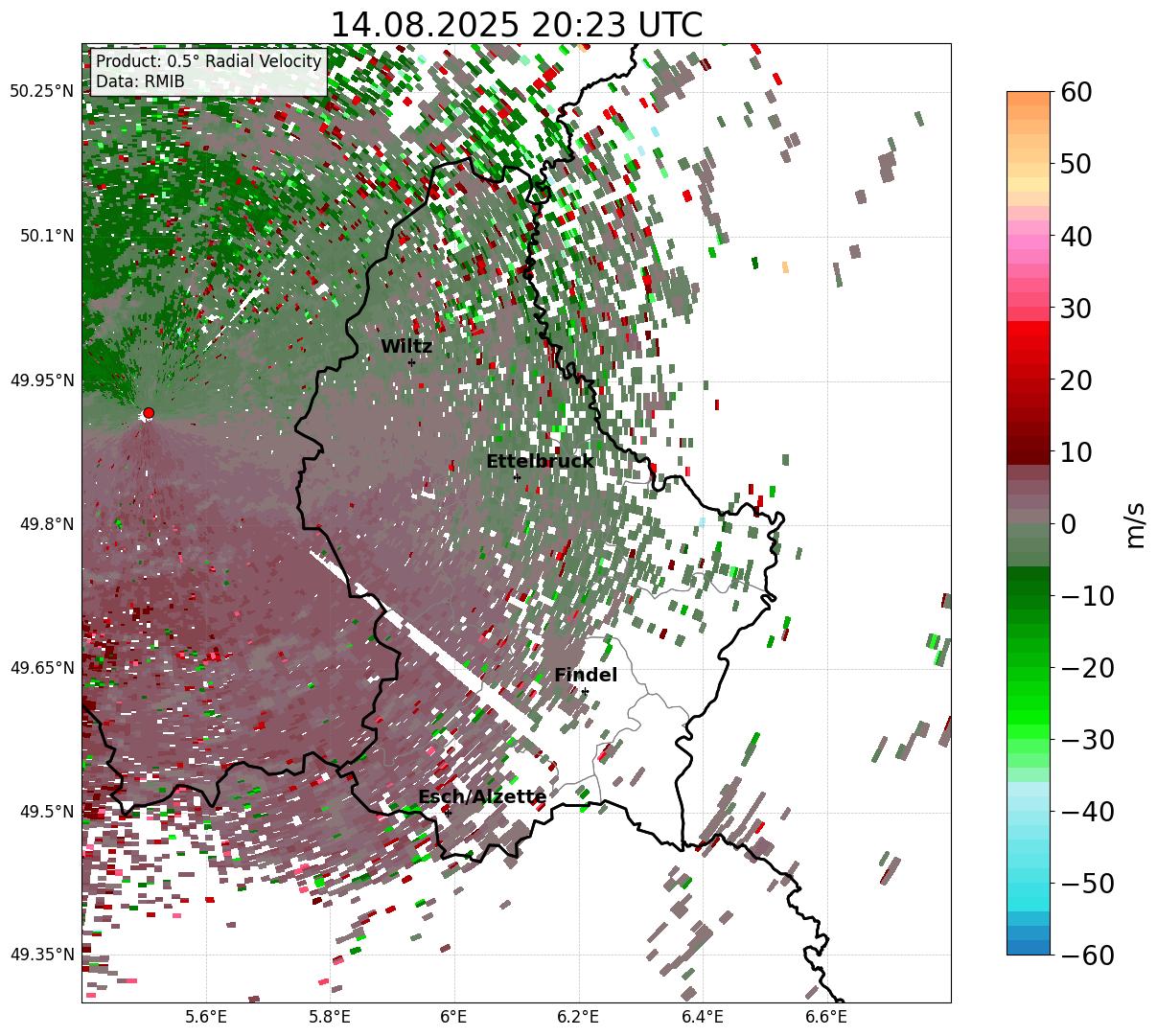Click the colorbar −10 tick label
Screen dimensions: 1157x1036
(1086, 595)
